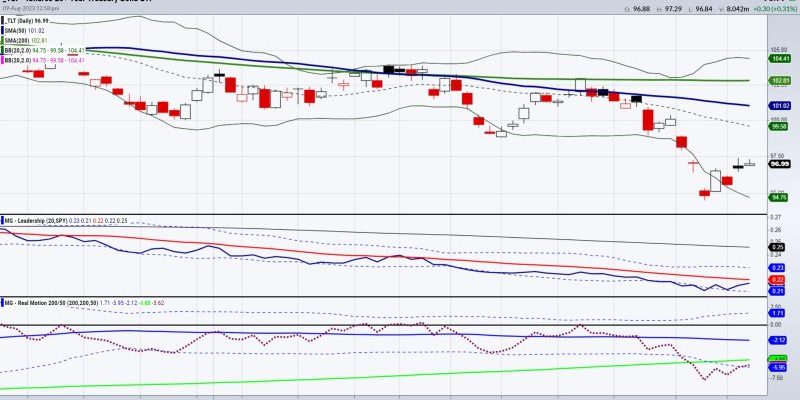
Task: Select the SMA(200) 102.81 legend entry
Action: [x=28, y=40]
